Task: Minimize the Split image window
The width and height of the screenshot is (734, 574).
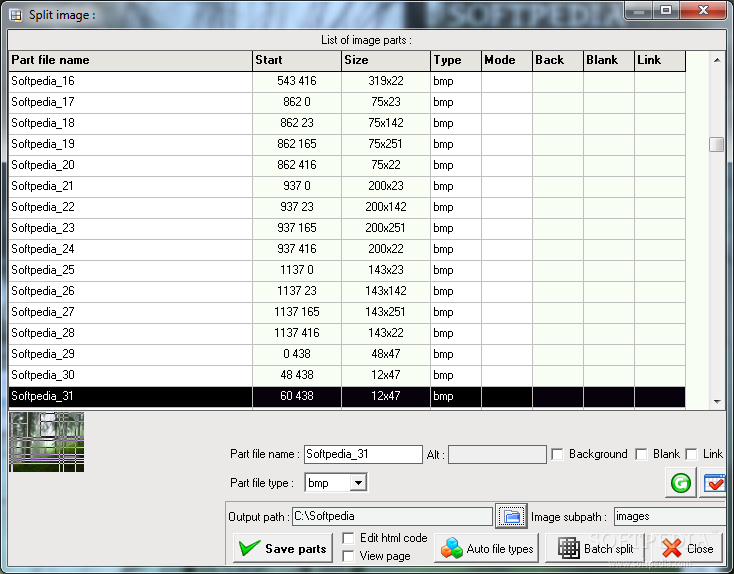Action: (x=639, y=10)
